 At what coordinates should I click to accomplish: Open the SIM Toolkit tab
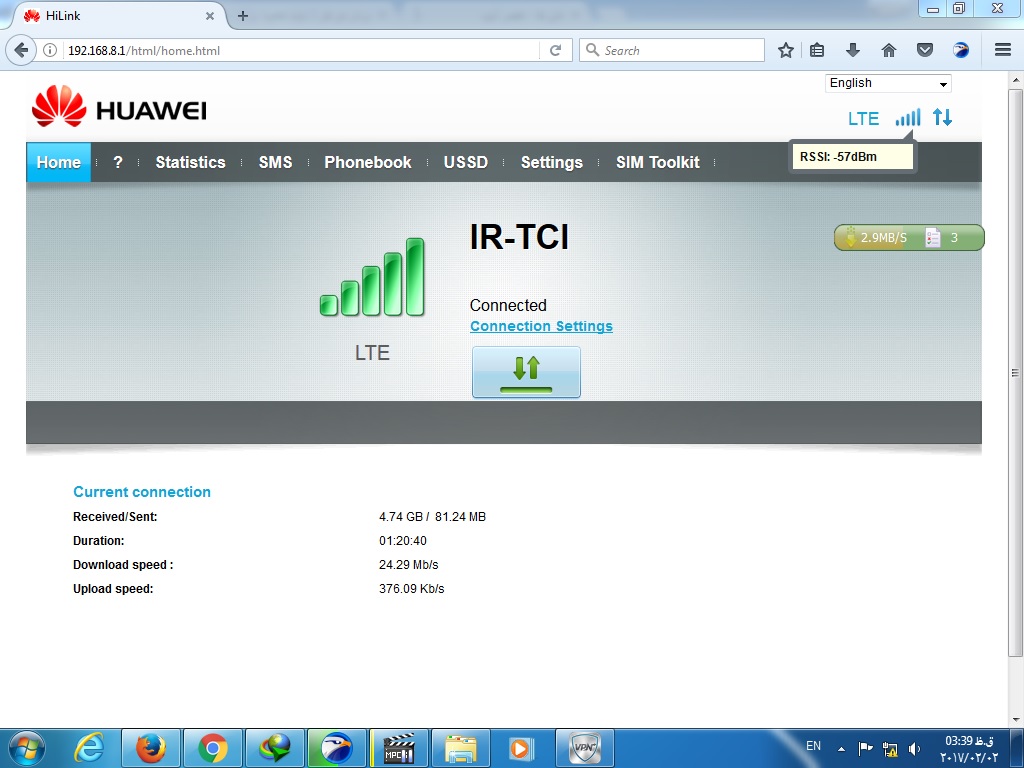click(658, 162)
